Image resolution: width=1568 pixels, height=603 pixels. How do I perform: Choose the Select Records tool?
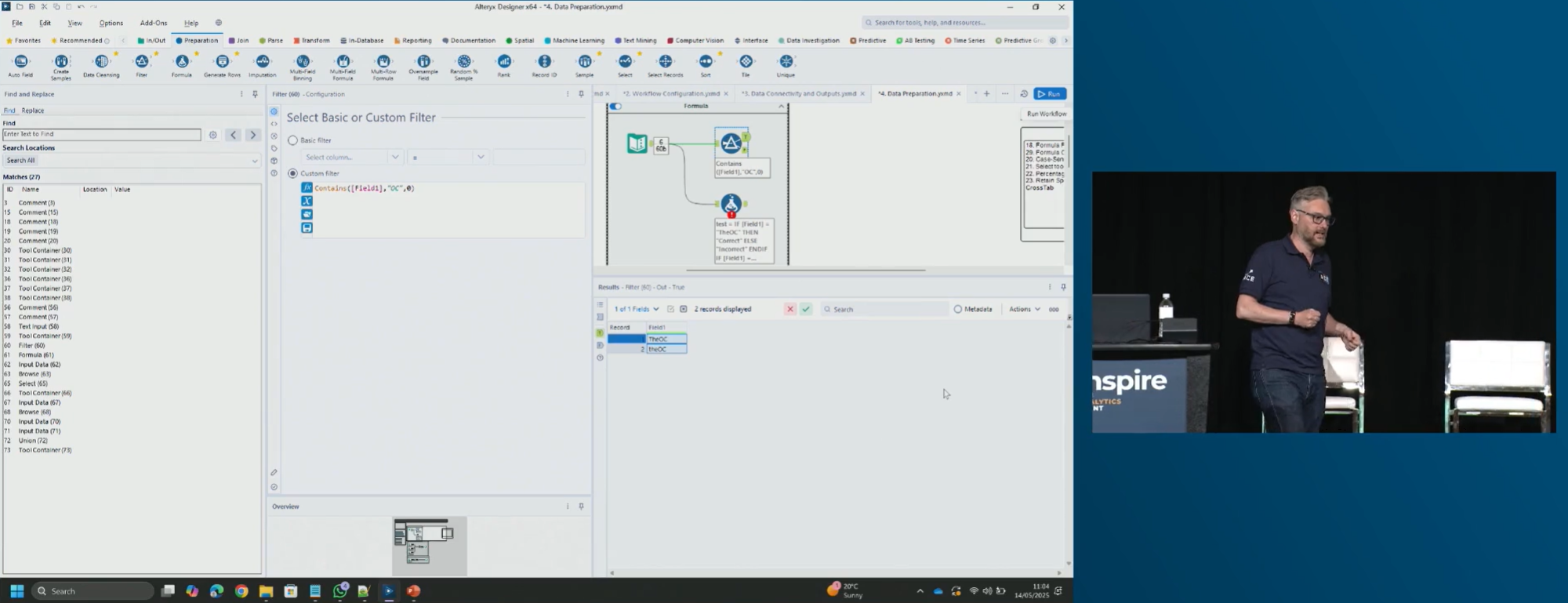tap(666, 62)
